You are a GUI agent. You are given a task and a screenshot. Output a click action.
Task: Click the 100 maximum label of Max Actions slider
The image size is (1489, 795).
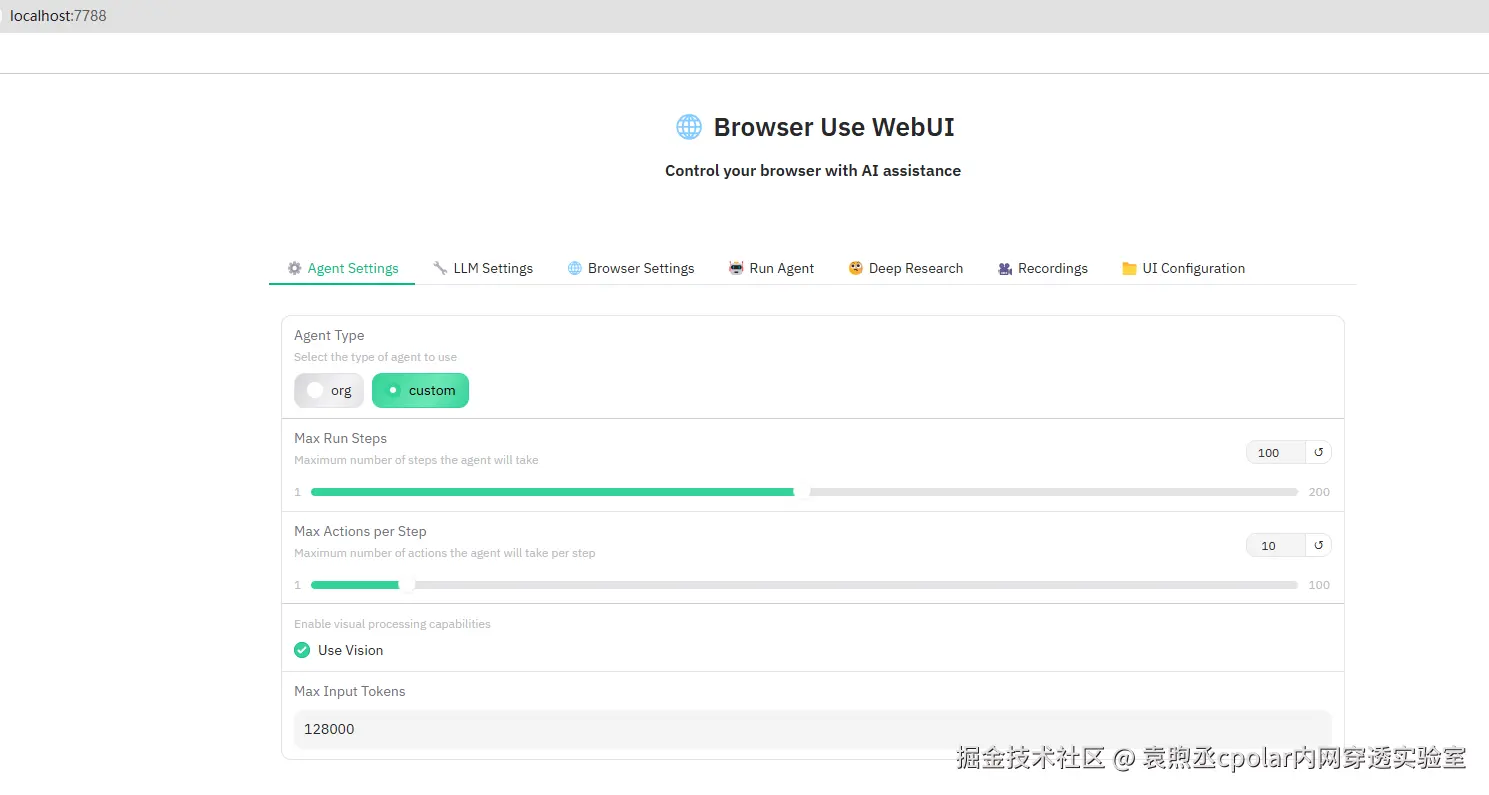pyautogui.click(x=1319, y=585)
